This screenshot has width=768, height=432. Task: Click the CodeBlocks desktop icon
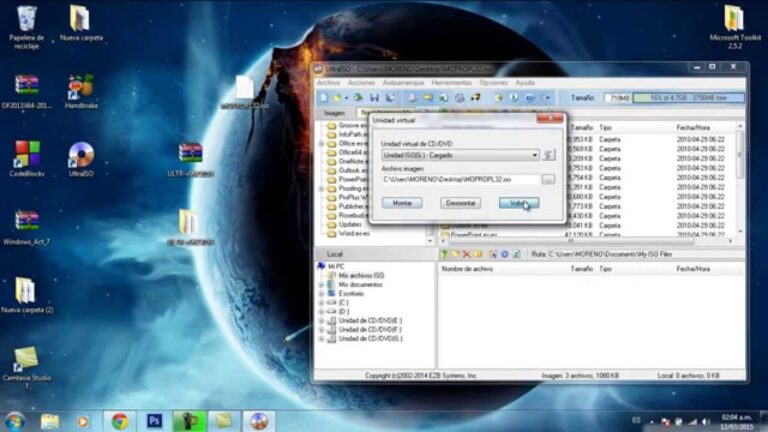tap(27, 159)
